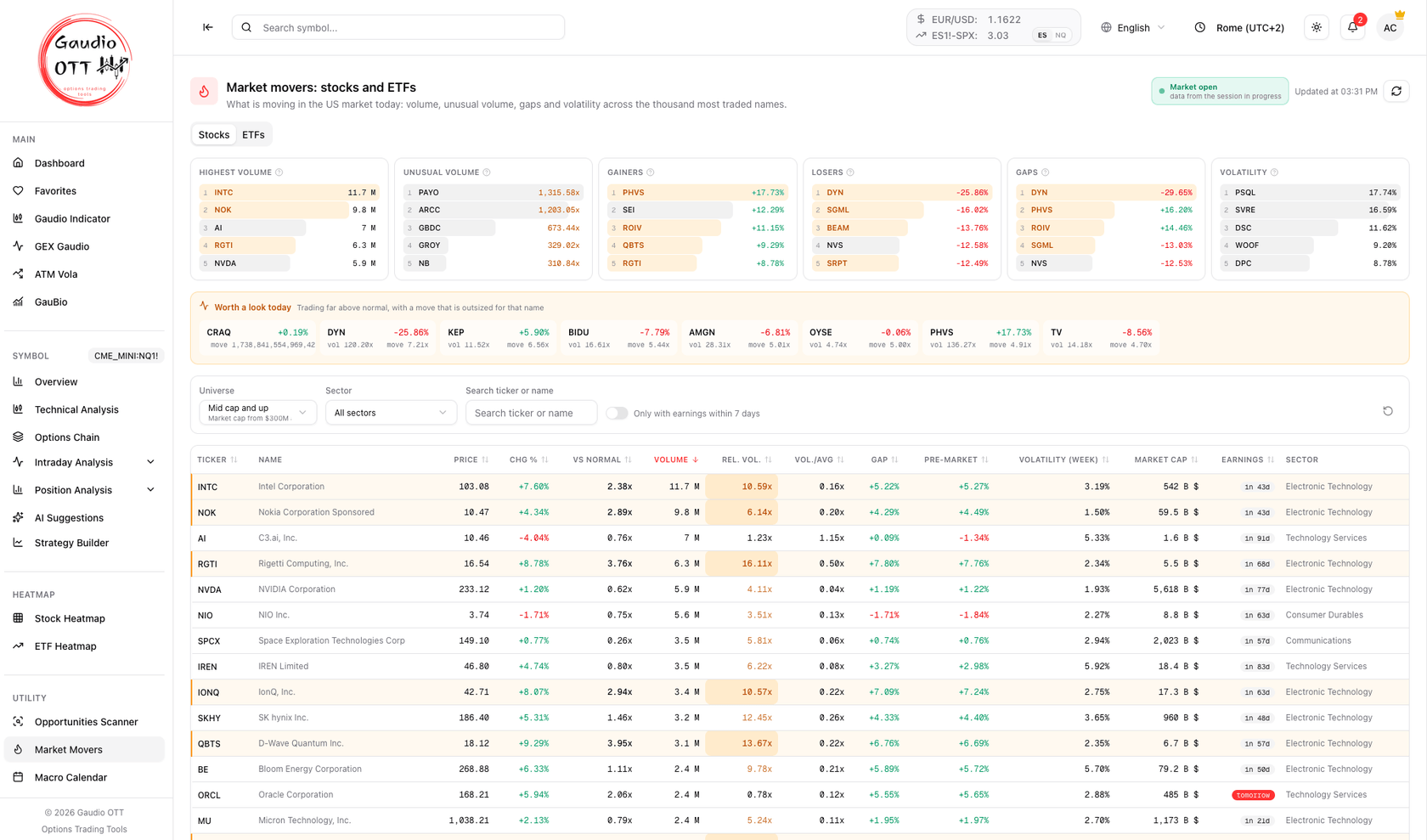
Task: Sort by Gap column header
Action: [x=884, y=459]
